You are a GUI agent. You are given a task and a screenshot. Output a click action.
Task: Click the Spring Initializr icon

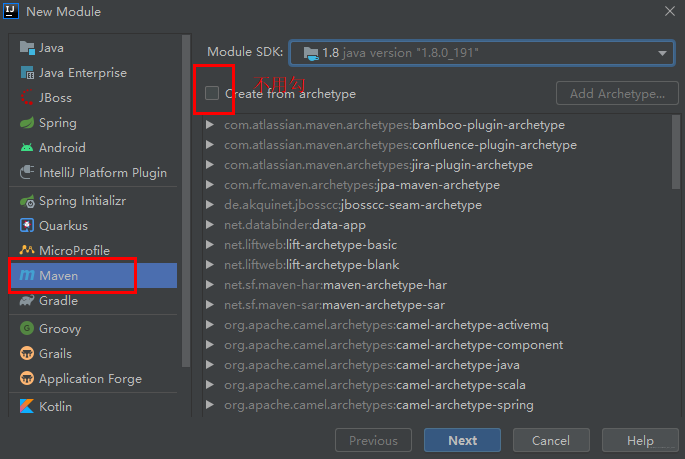tap(27, 201)
